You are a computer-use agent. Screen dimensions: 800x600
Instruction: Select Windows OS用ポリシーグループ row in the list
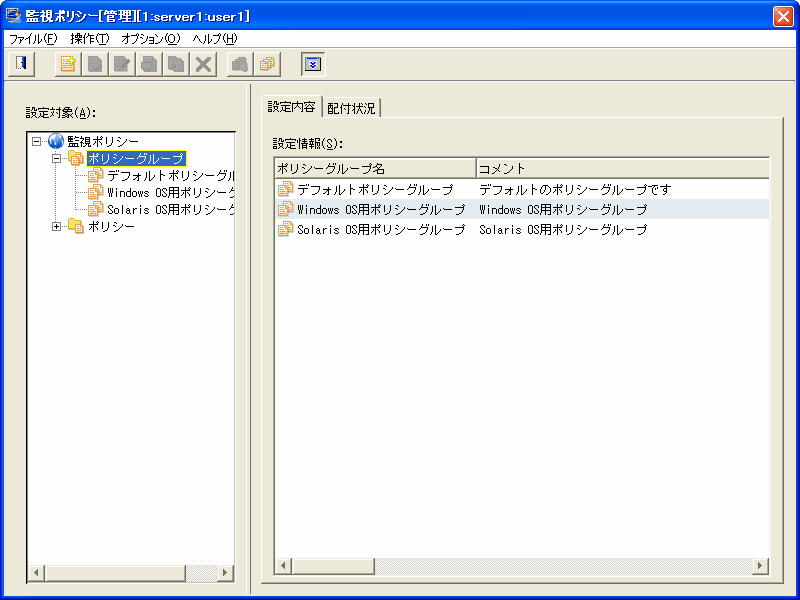tap(522, 209)
